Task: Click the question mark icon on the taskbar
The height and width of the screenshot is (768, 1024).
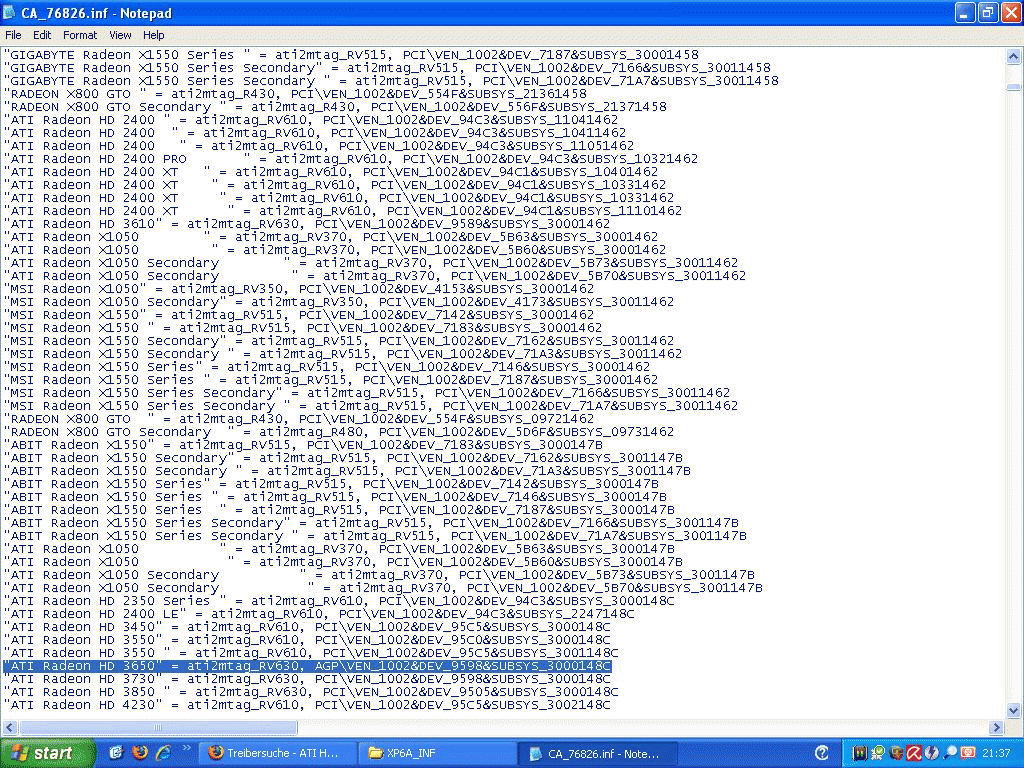Action: point(822,754)
